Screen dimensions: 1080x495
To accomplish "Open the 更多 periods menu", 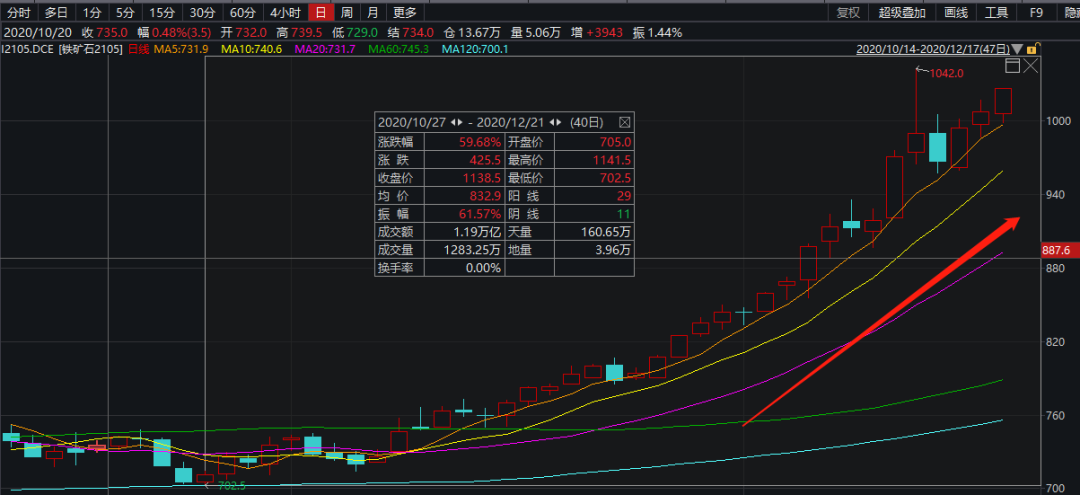I will tap(405, 12).
